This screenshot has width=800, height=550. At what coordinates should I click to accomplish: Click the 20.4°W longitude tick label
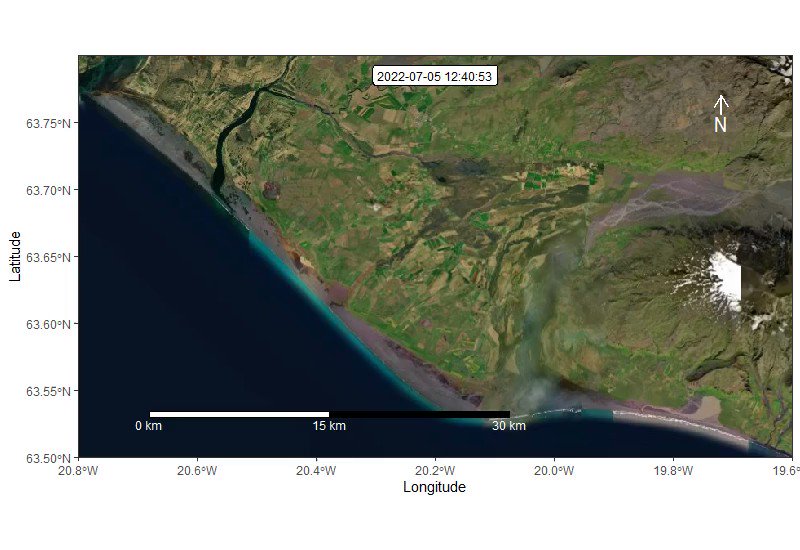316,470
